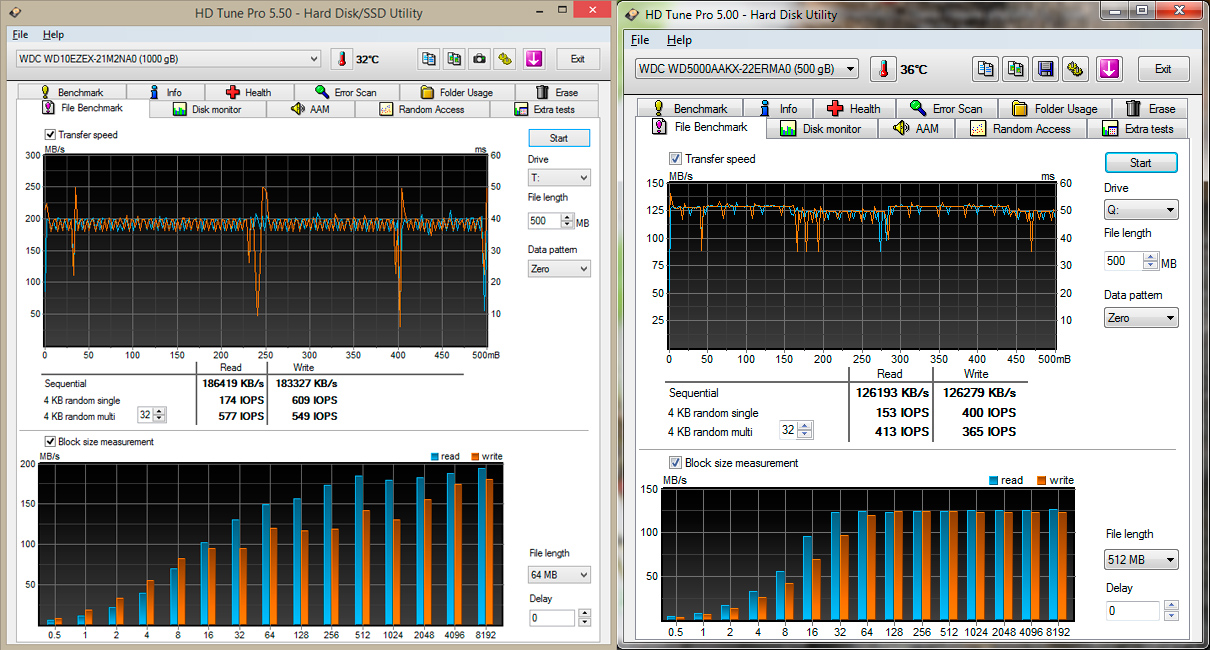Image resolution: width=1210 pixels, height=650 pixels.
Task: Click copy screenshot icon in HD Tune 5.00 toolbar
Action: pyautogui.click(x=1016, y=69)
